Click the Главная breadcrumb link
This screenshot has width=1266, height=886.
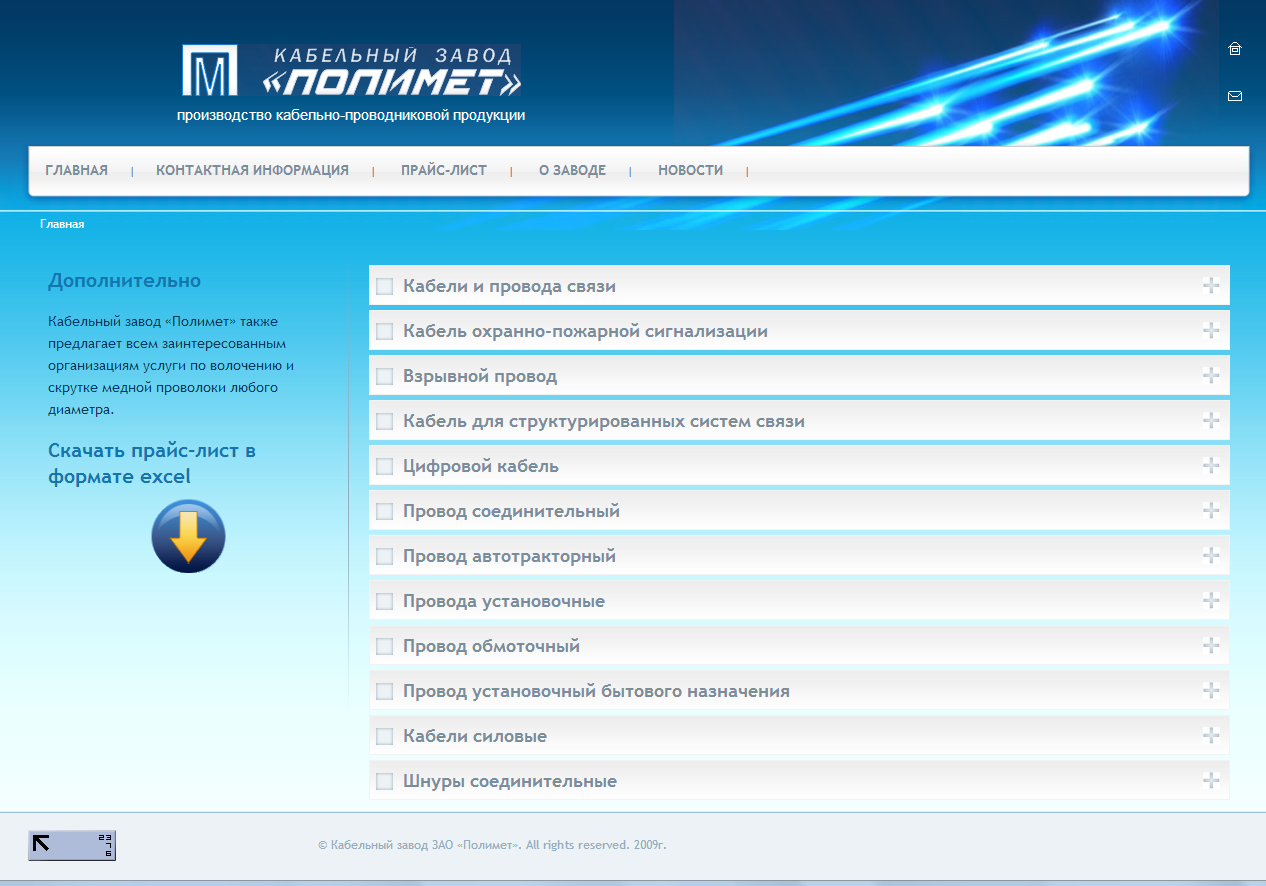click(x=62, y=225)
